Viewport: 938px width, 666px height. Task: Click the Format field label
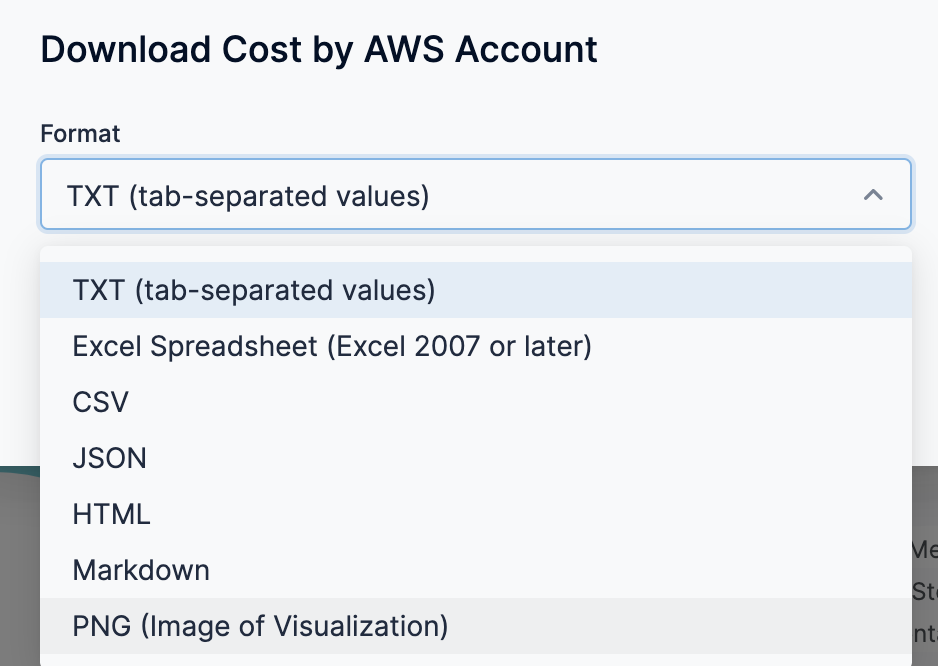coord(80,133)
